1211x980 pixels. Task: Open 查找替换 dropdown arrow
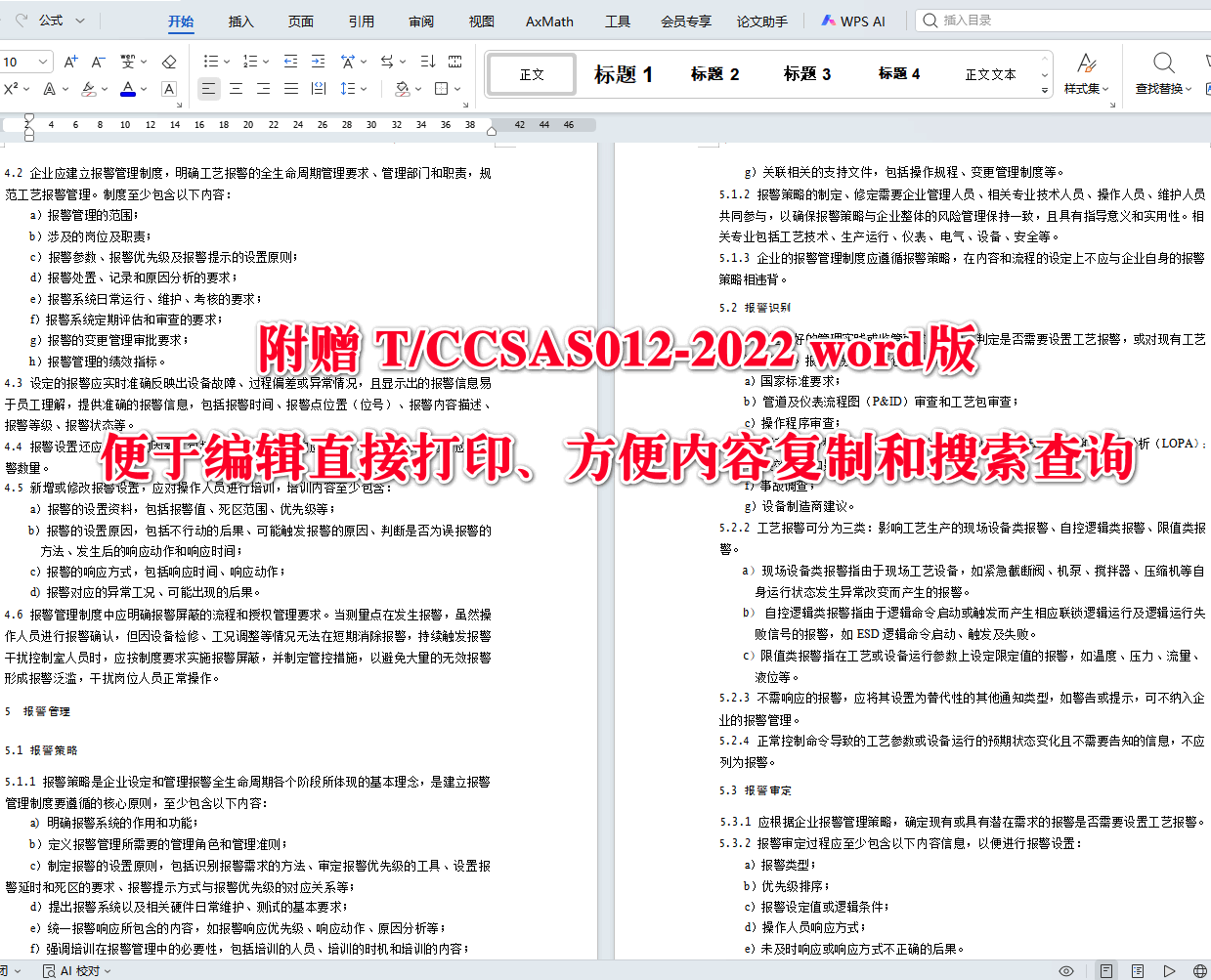pos(1189,89)
